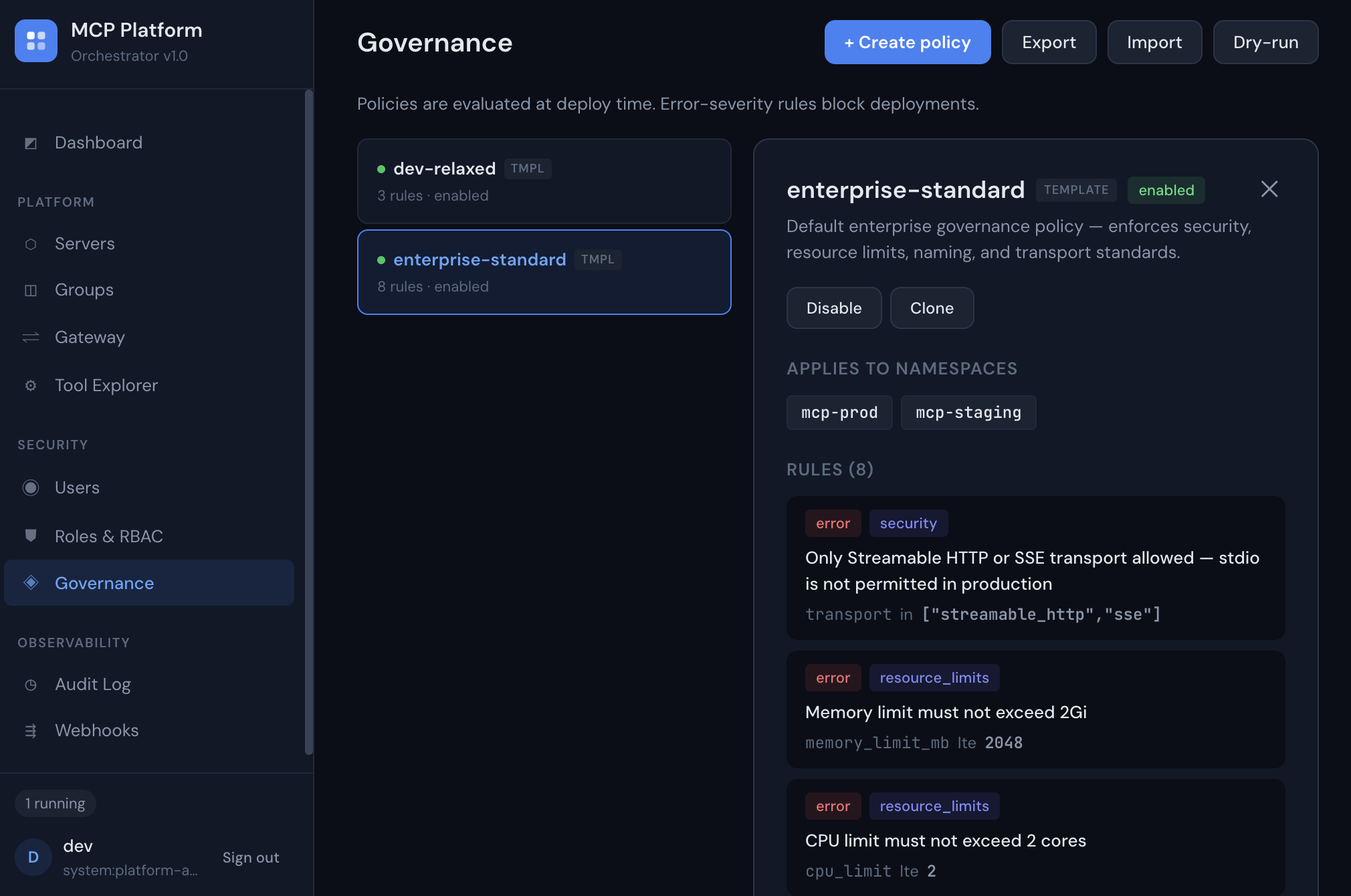The height and width of the screenshot is (896, 1351).
Task: Click the system:platform-a... username text
Action: tap(130, 870)
